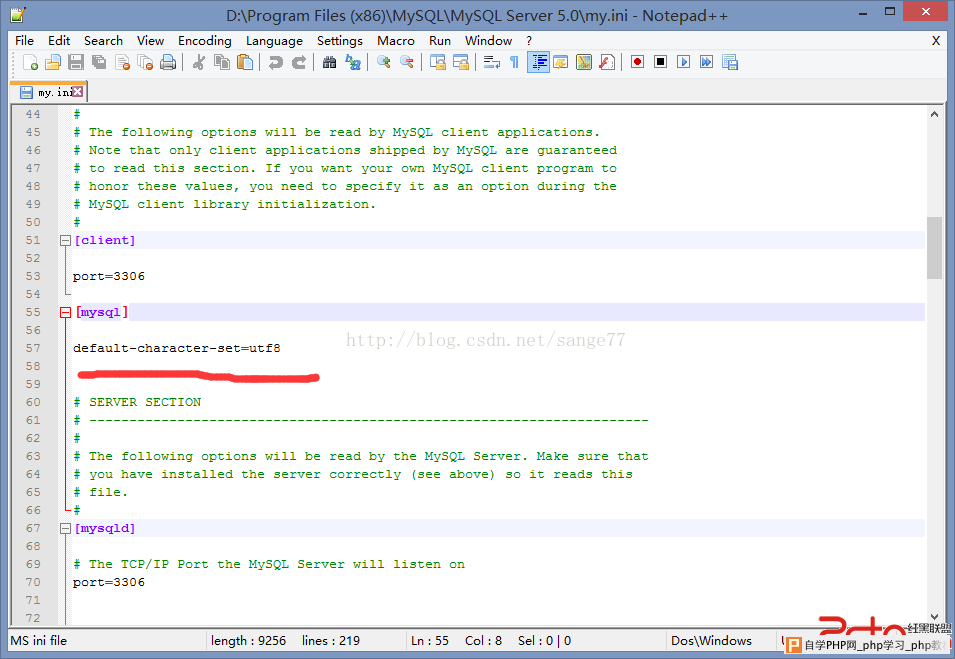Toggle Show All Characters pilcrow icon
Viewport: 955px width, 659px height.
click(515, 62)
